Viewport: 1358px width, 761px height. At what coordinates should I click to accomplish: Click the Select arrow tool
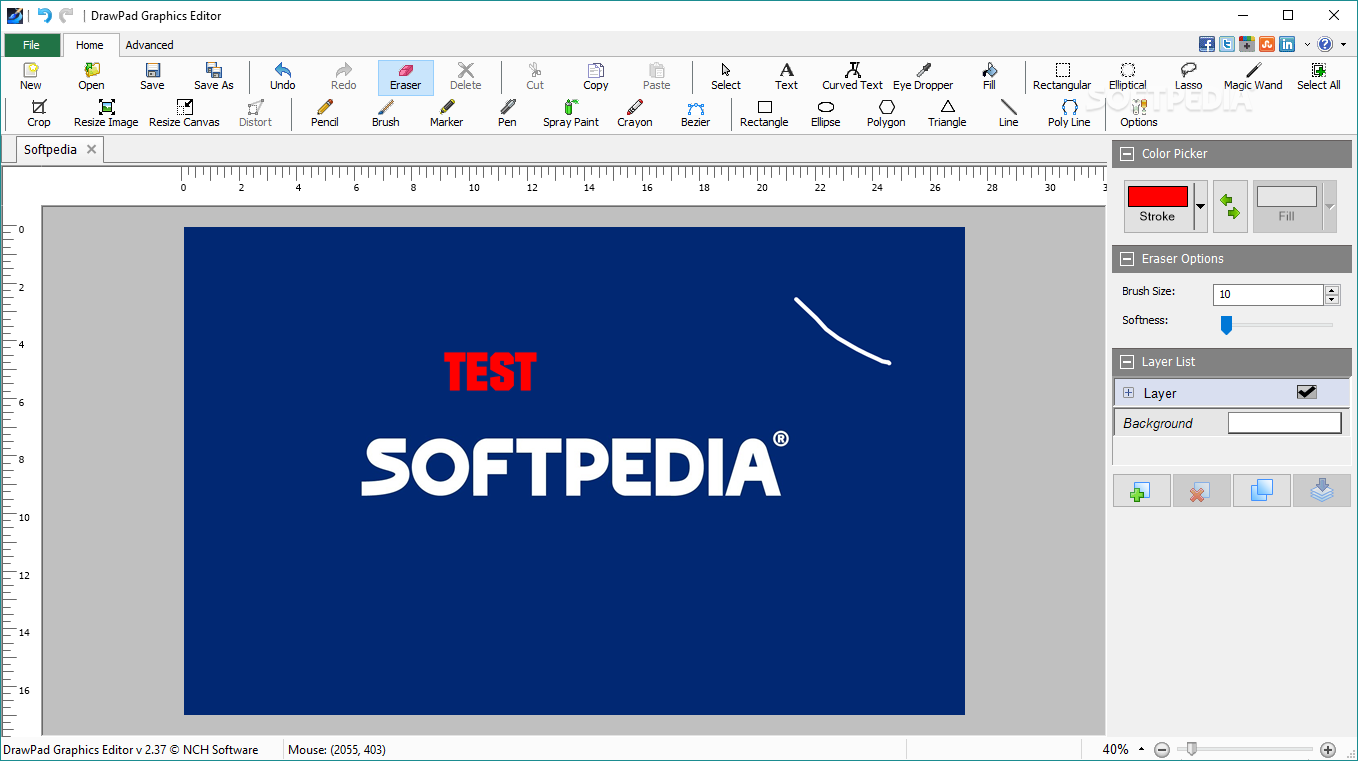tap(726, 77)
